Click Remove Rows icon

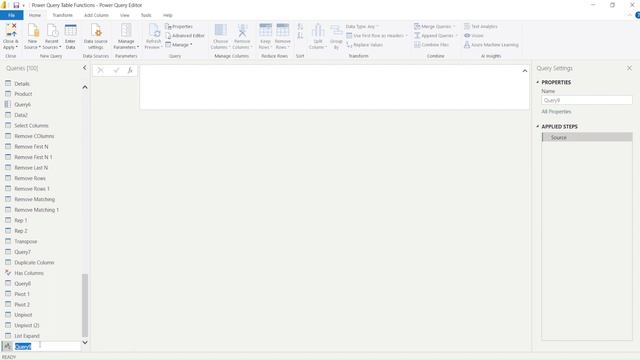[x=282, y=31]
